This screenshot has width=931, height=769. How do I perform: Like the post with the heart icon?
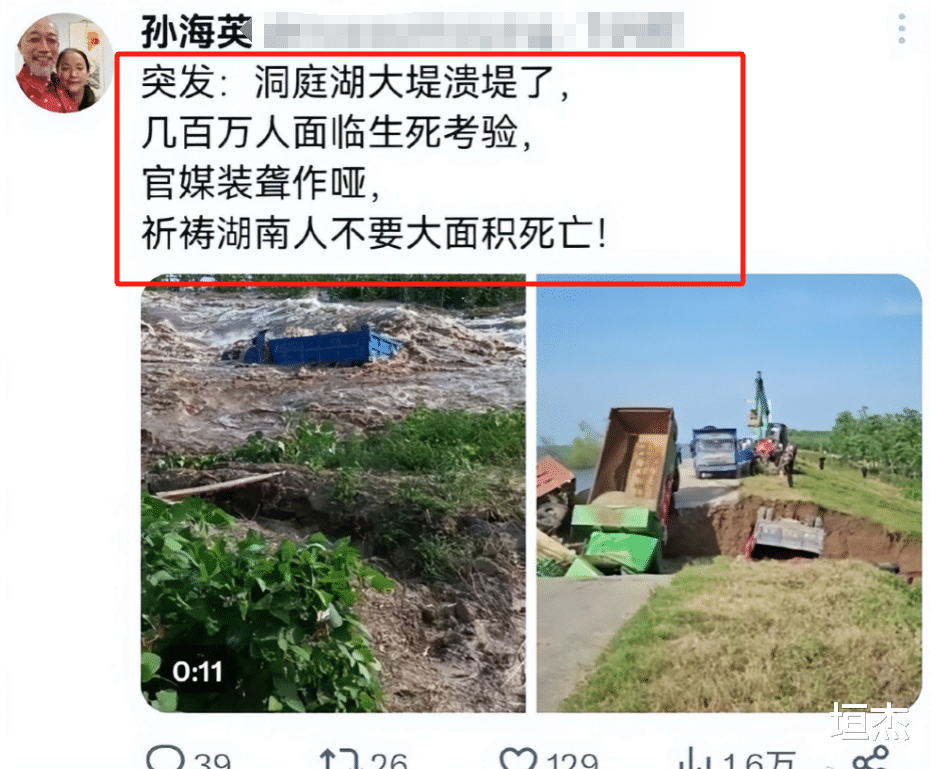pos(518,758)
